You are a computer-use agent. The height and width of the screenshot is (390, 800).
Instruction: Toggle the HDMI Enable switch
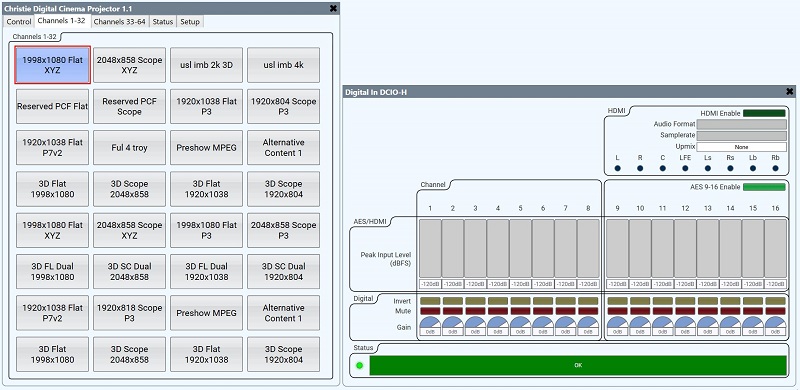click(x=764, y=113)
